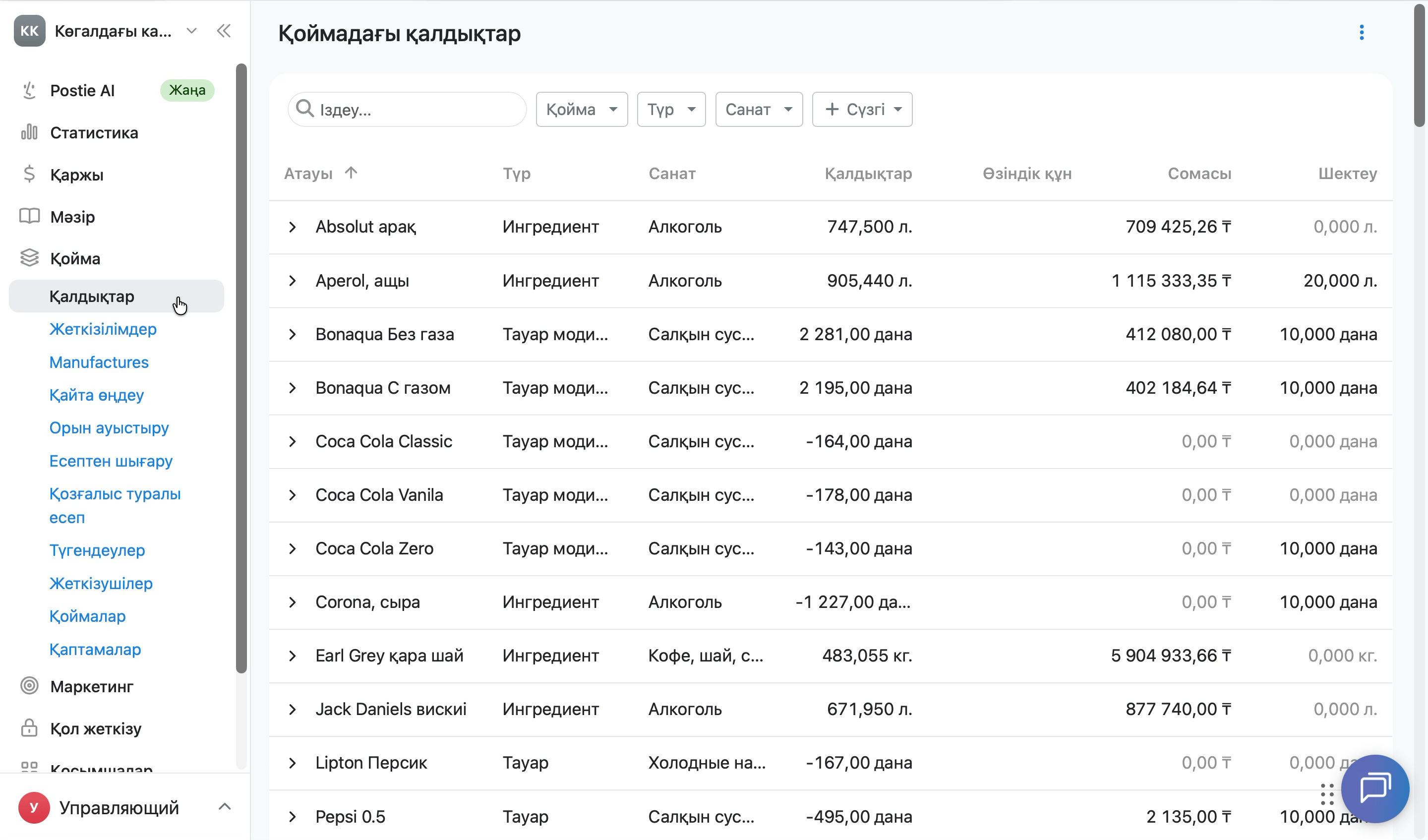
Task: Expand the Absolut арақ row
Action: click(293, 227)
